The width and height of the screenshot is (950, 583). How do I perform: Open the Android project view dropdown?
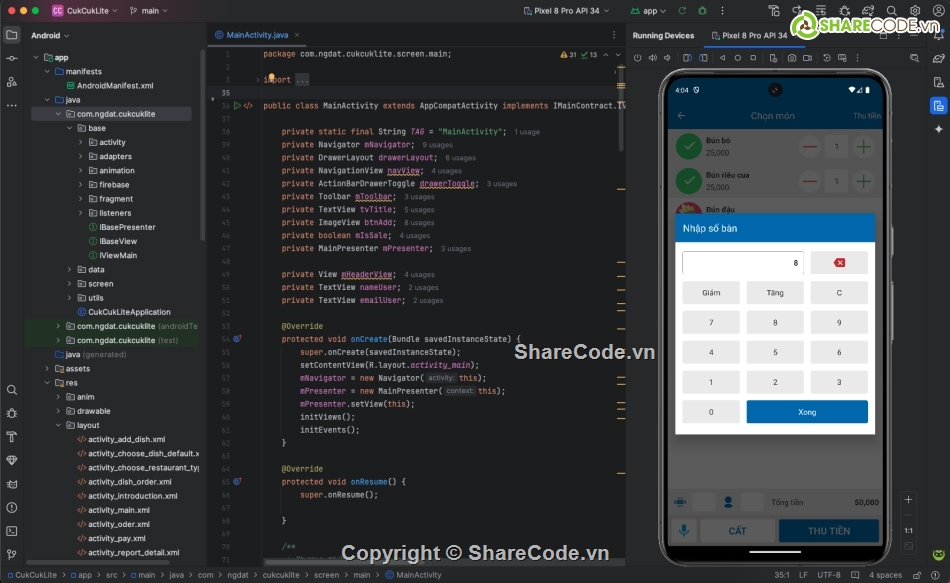tap(50, 35)
